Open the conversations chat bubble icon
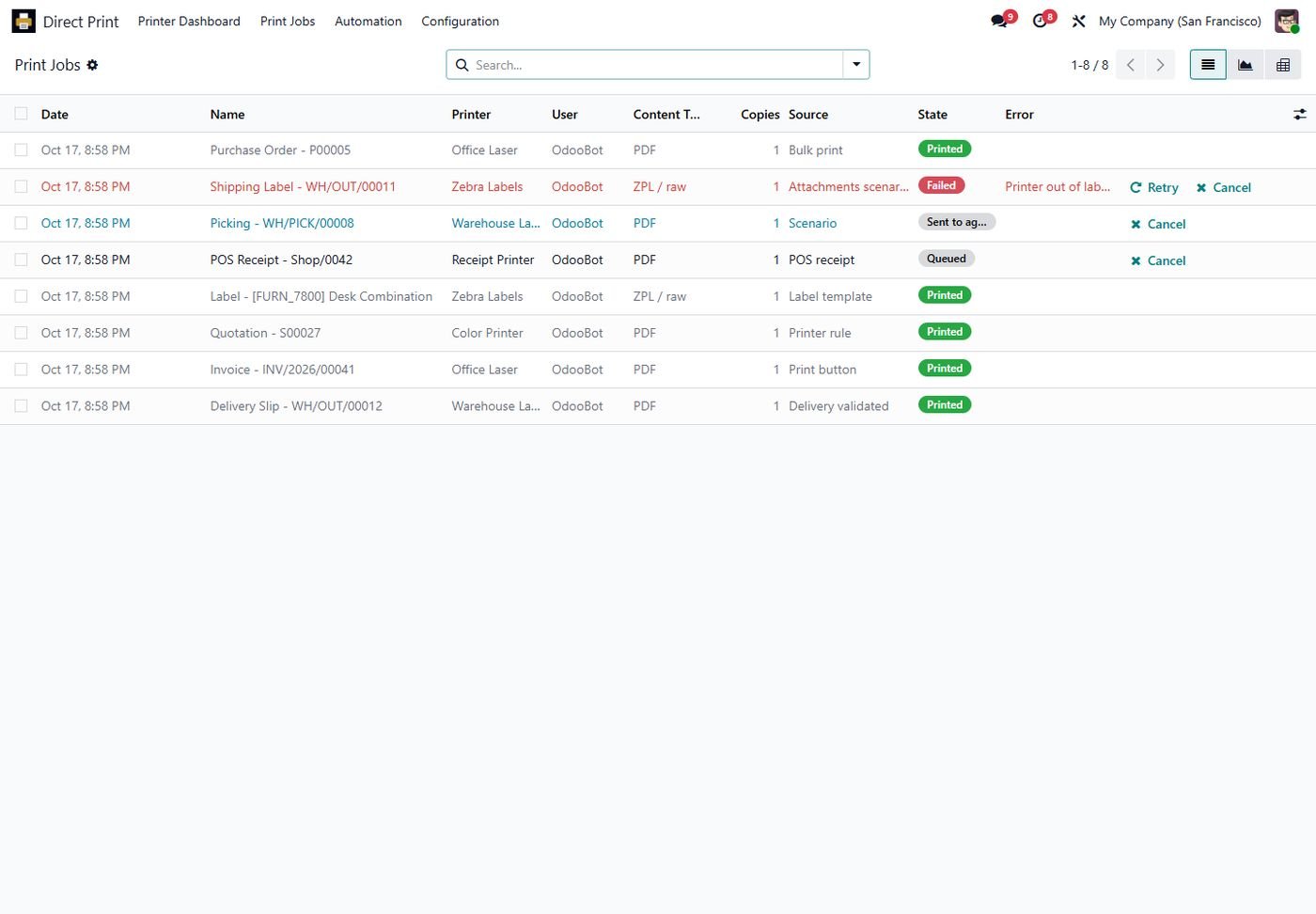The width and height of the screenshot is (1316, 914). click(x=998, y=21)
